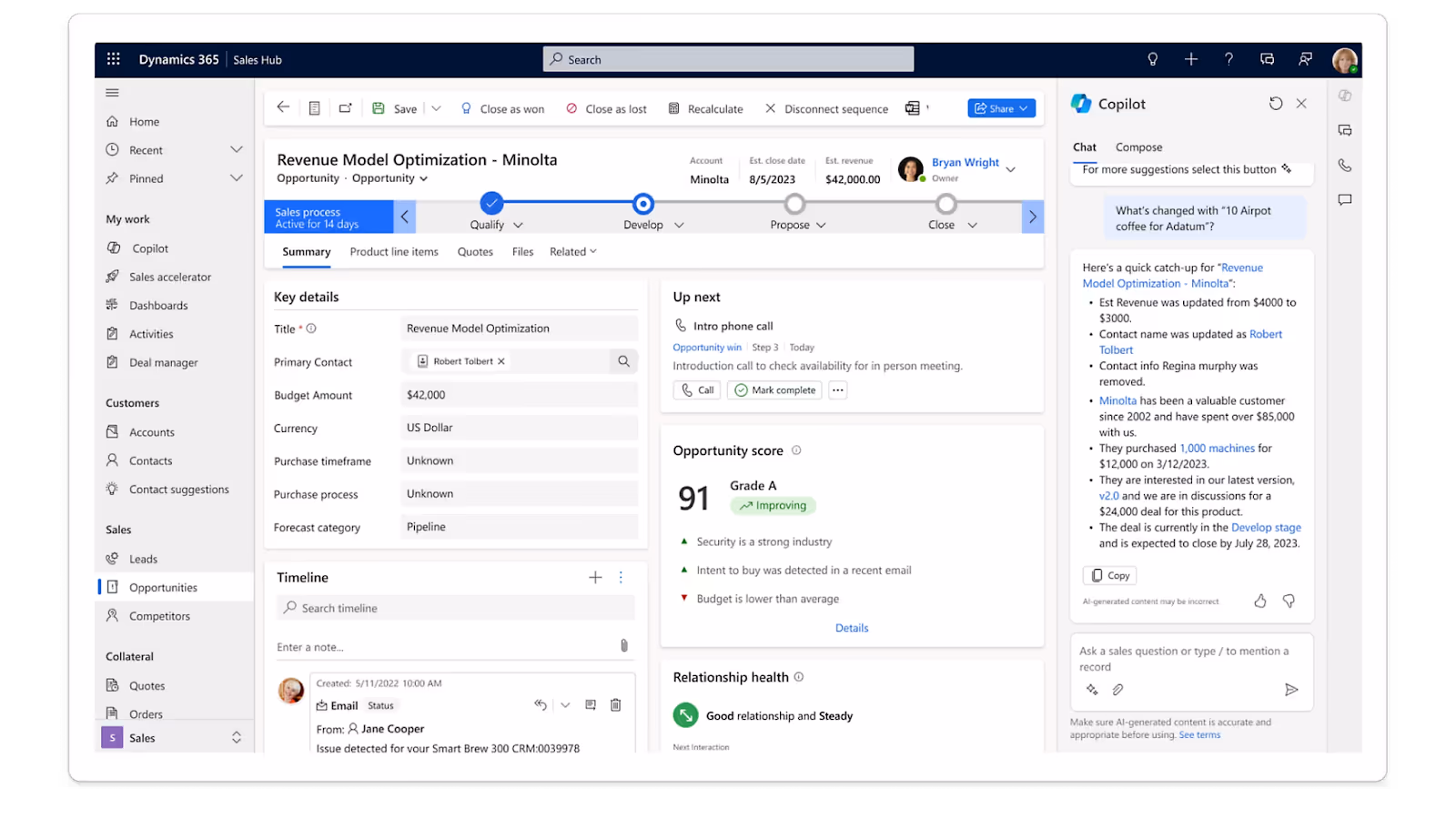Attach a file to note paperclip icon
The image size is (1456, 819).
(x=624, y=646)
